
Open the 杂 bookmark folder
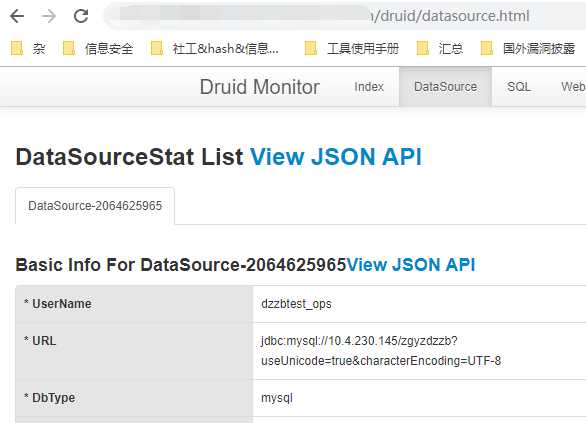28,49
